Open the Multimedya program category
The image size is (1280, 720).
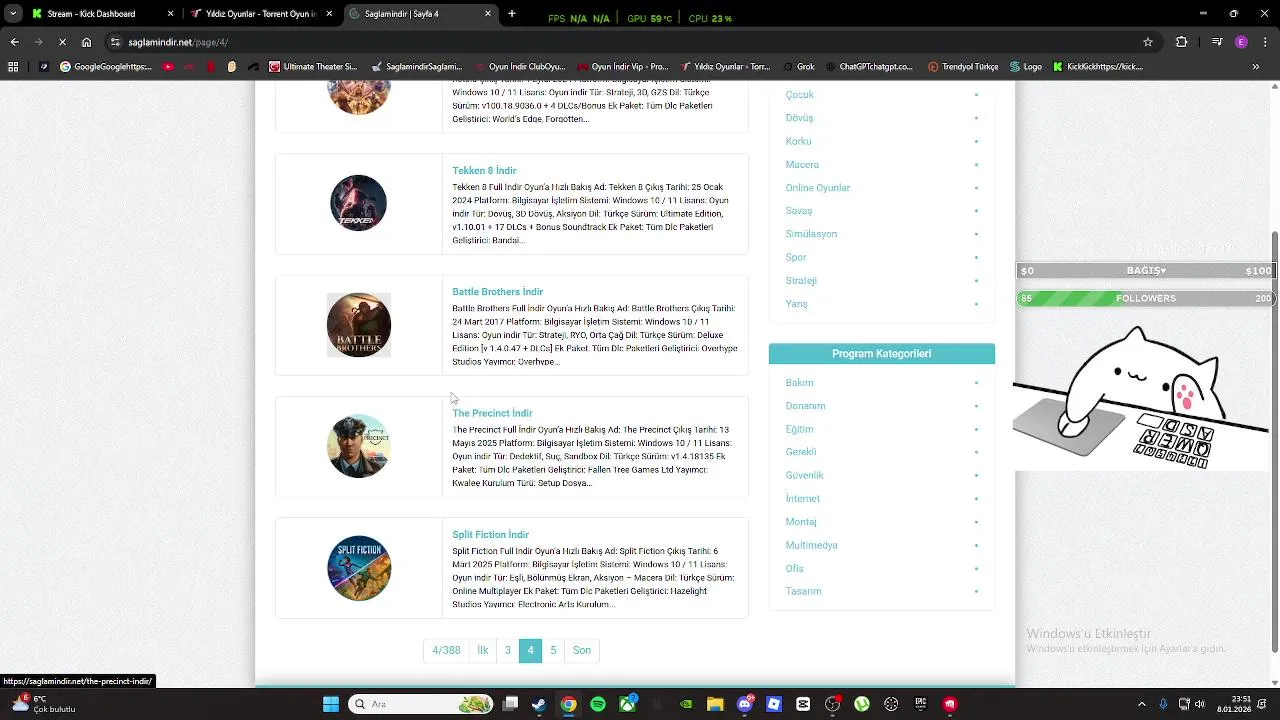(811, 545)
